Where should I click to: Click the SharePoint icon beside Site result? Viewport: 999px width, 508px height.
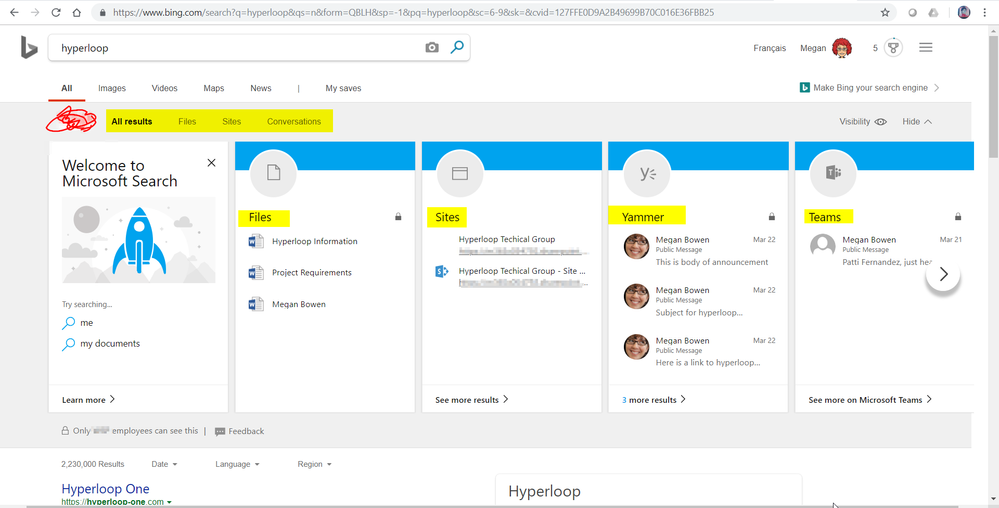442,272
